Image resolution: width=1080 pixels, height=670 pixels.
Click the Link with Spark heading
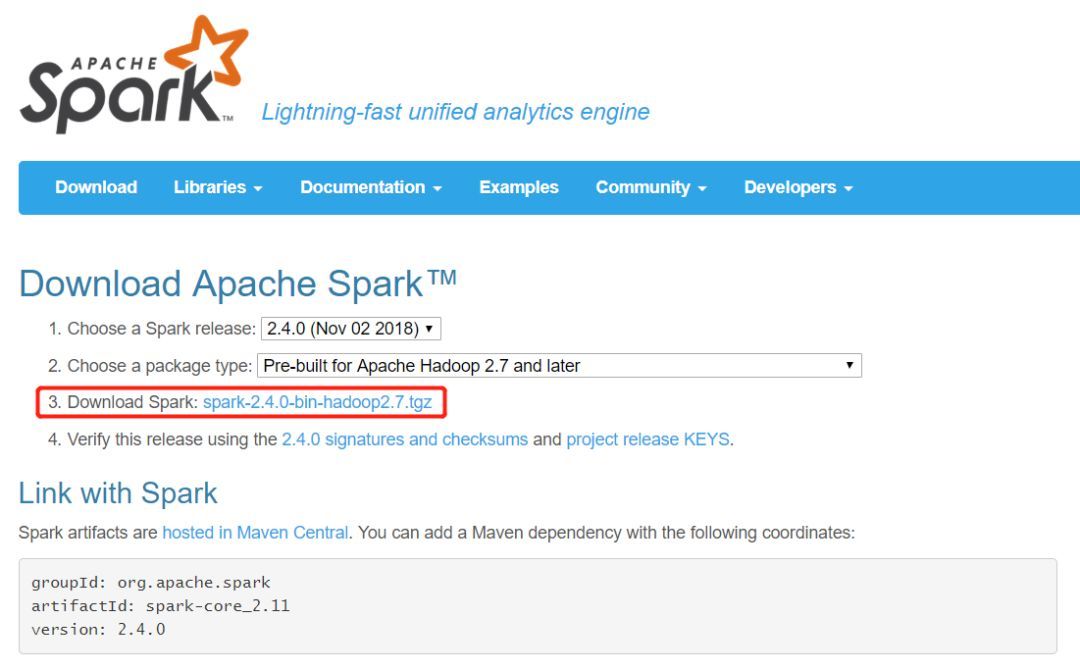pos(118,493)
